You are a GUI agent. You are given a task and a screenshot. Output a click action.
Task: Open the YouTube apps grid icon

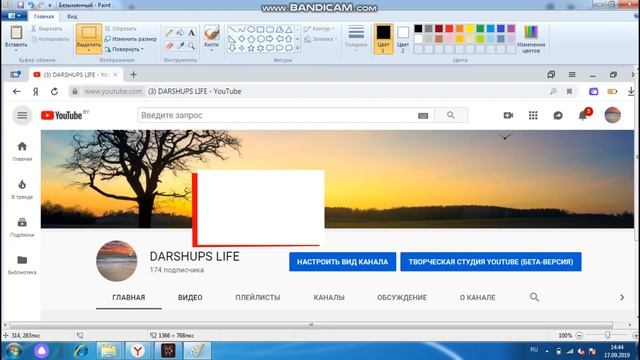click(533, 116)
